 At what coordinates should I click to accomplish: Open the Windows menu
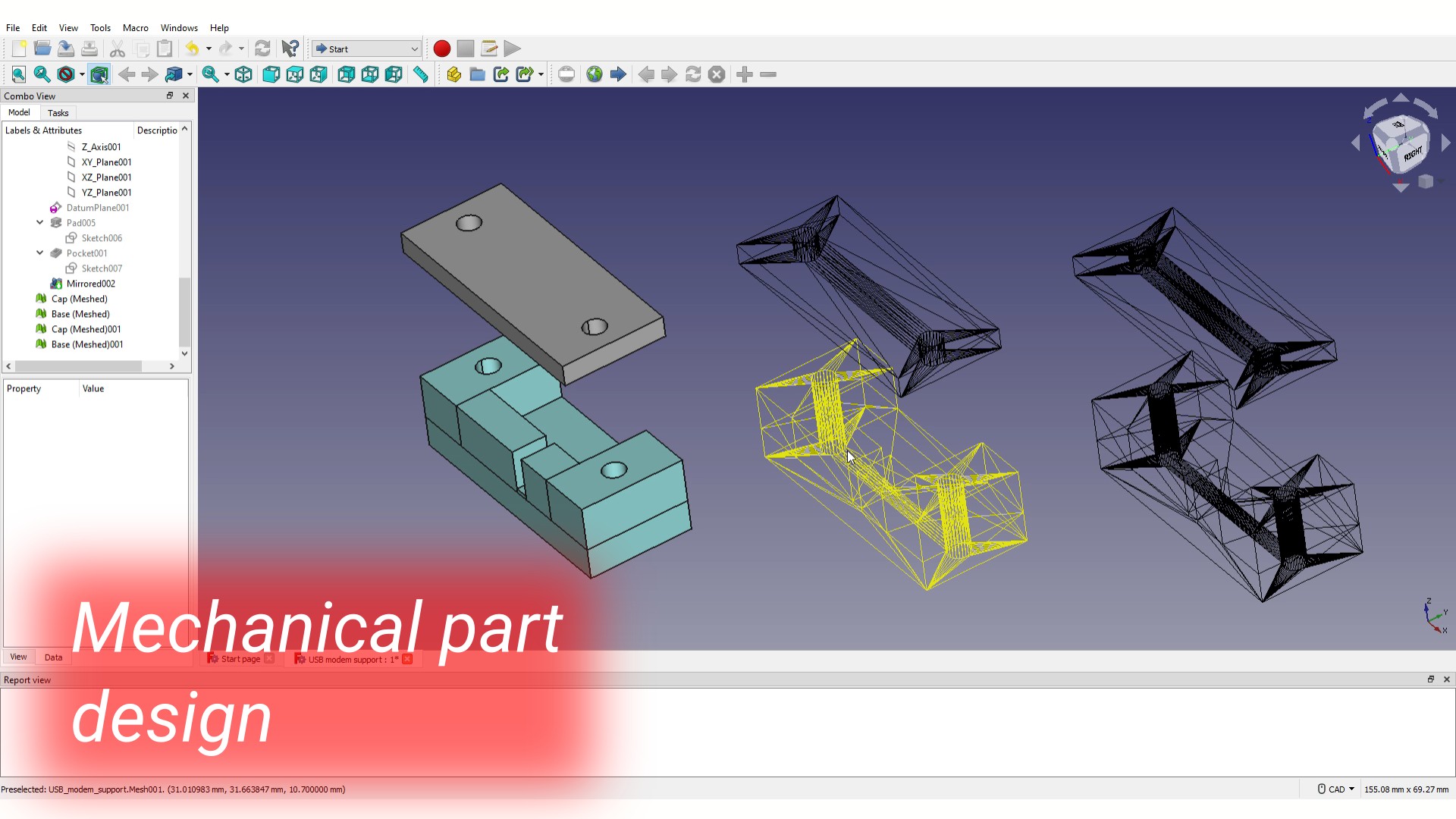179,28
